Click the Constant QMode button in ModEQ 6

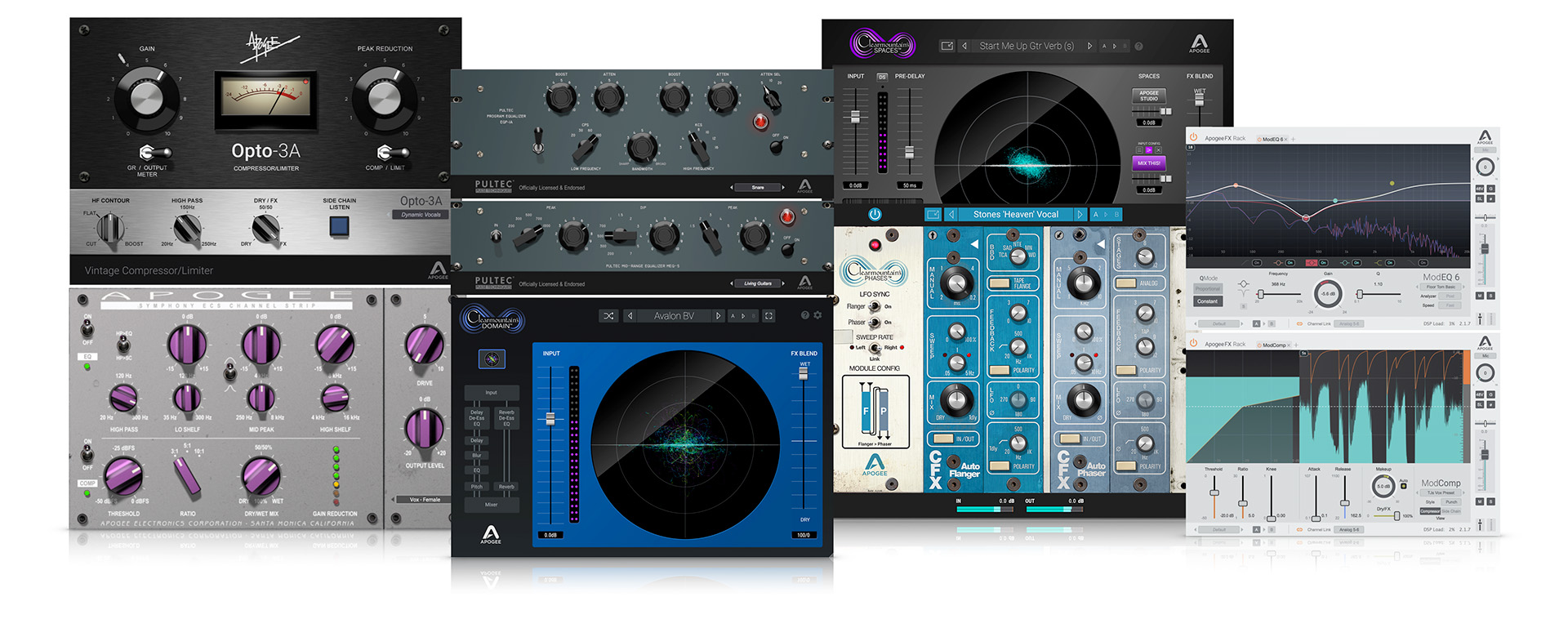[x=1207, y=301]
